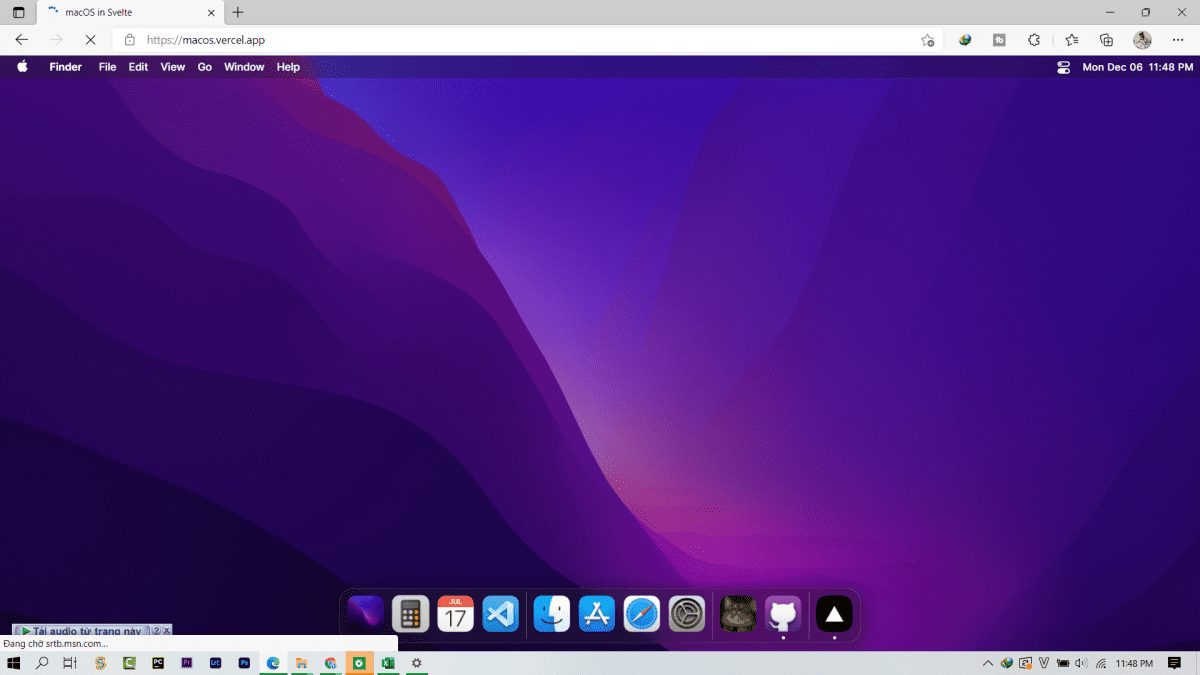This screenshot has width=1200, height=675.
Task: Open the Calculator app in the dock
Action: (410, 613)
